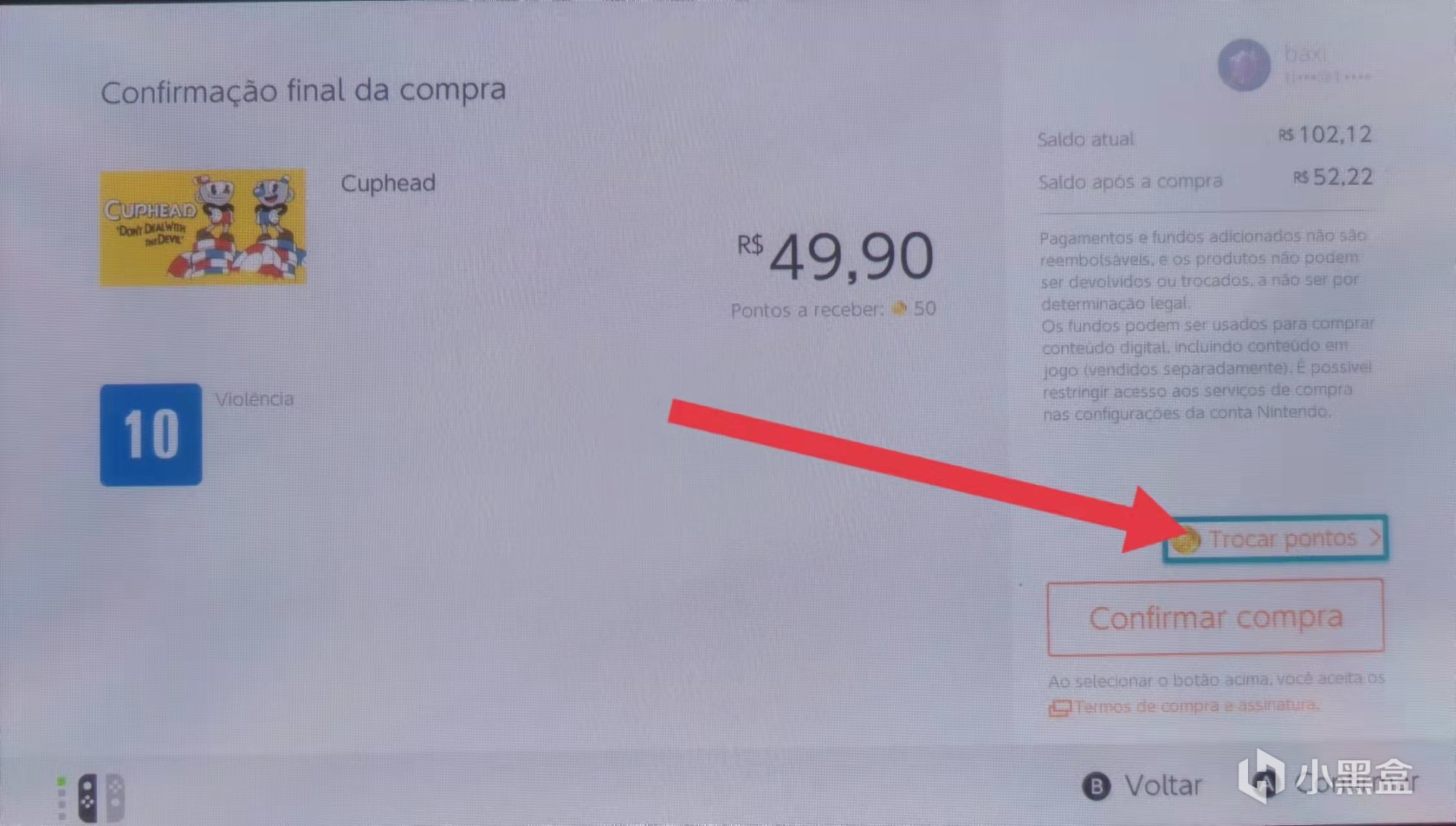Screen dimensions: 1456x826
Task: Click the Saldo após a compra R$ 52,22 value
Action: coord(1333,177)
